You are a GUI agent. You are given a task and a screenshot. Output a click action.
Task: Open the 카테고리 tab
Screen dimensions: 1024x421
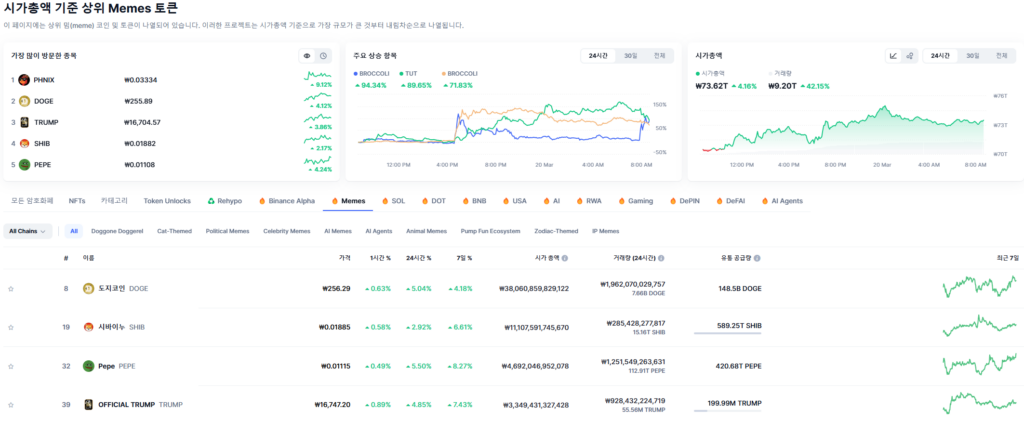point(115,201)
